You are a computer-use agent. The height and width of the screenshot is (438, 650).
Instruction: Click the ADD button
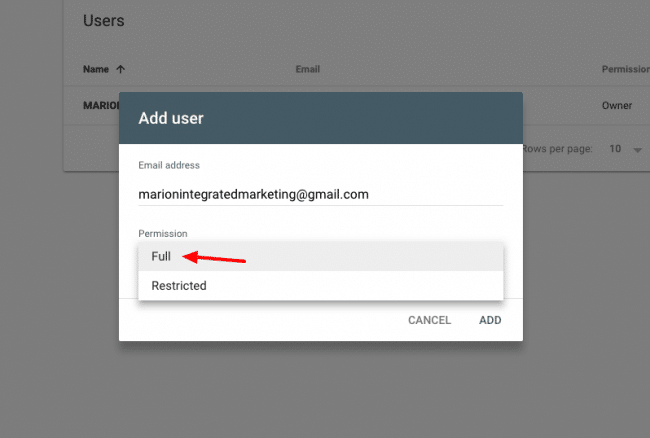(x=490, y=320)
